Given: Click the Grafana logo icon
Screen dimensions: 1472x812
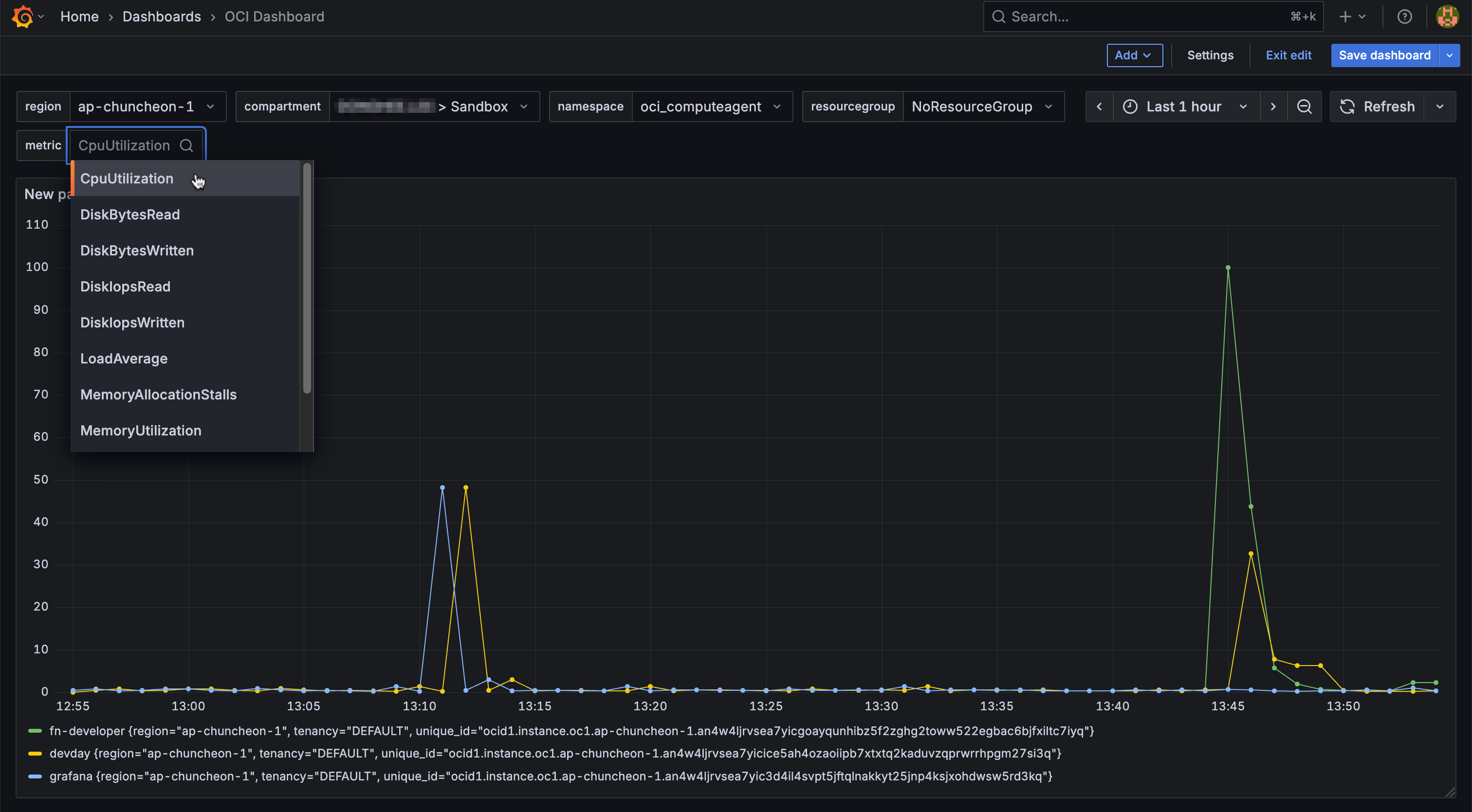Looking at the screenshot, I should click(x=22, y=17).
